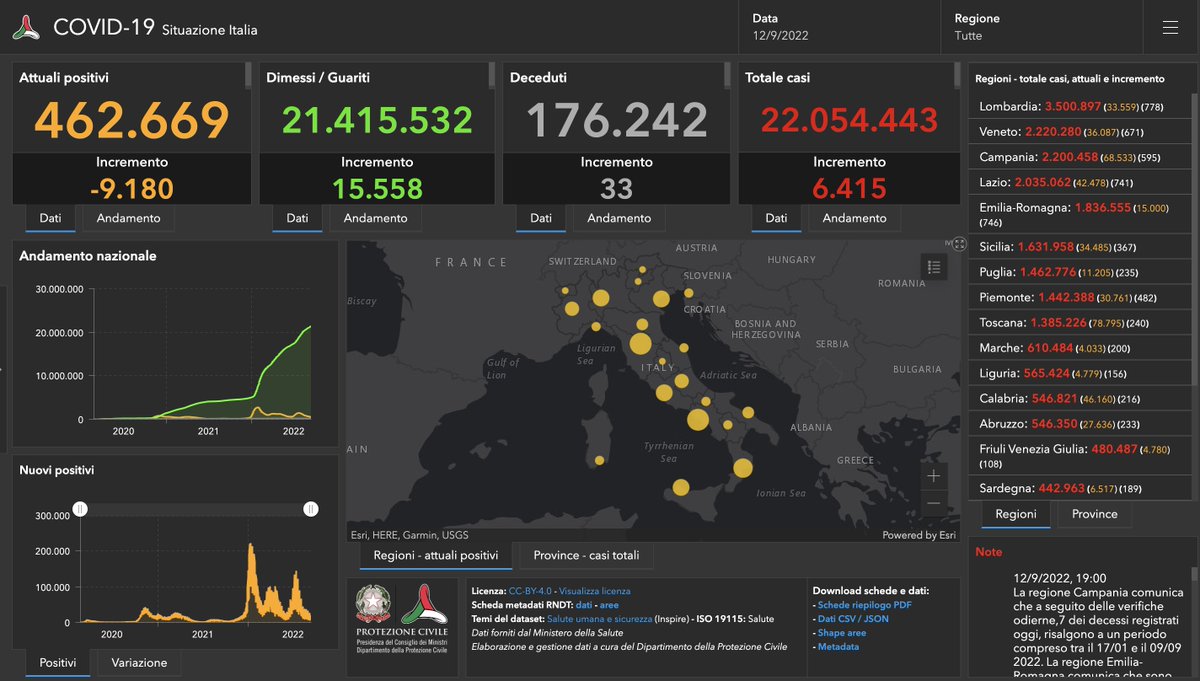This screenshot has width=1200, height=681.
Task: Open the hamburger menu in the top-right corner
Action: coord(1170,27)
